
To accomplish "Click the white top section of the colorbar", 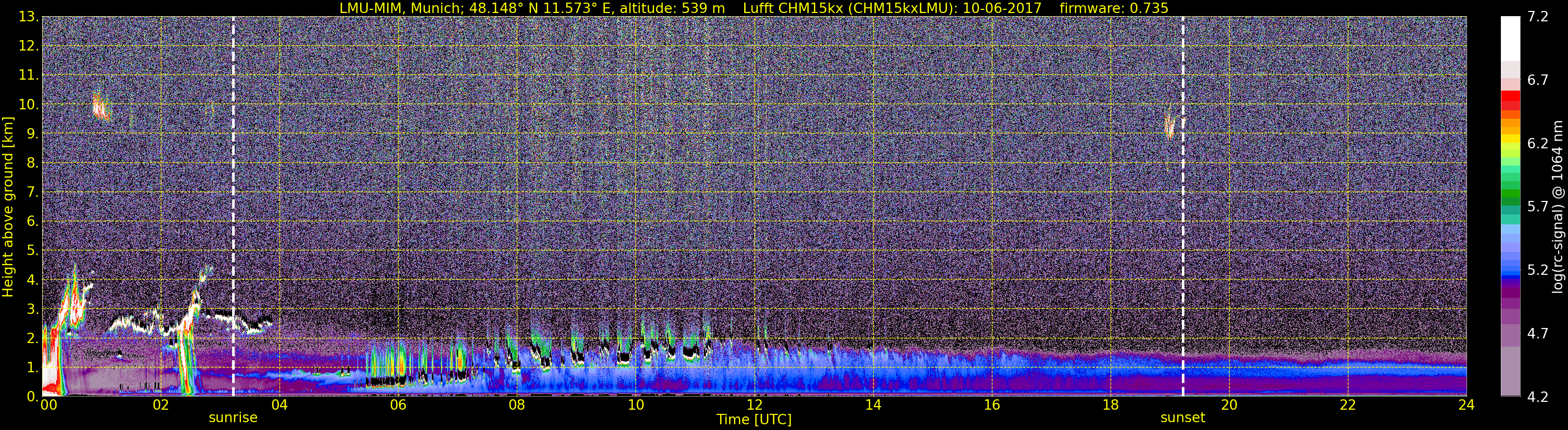I will pos(1511,39).
